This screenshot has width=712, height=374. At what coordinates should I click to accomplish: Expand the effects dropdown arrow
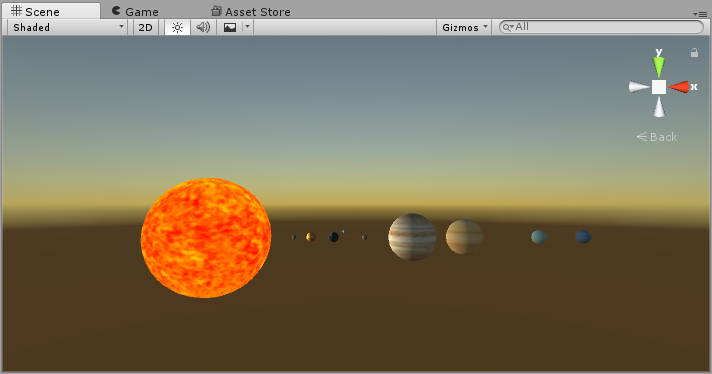[247, 27]
